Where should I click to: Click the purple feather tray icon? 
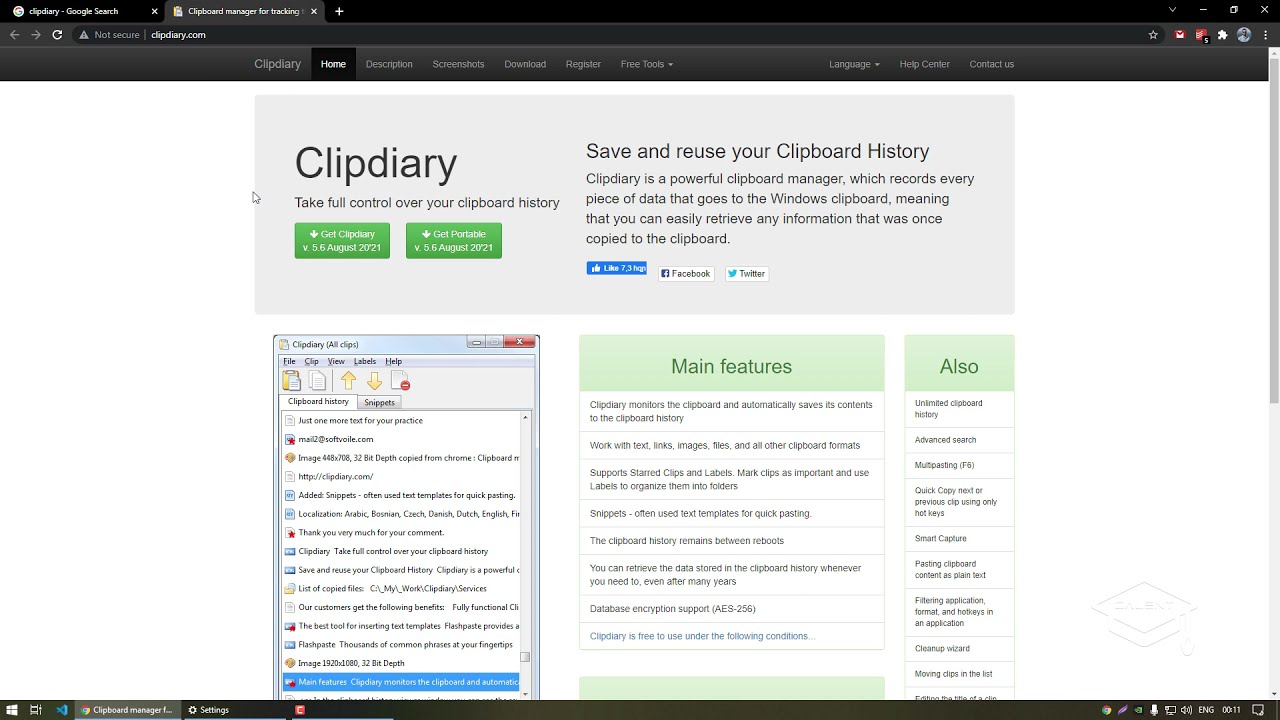[1122, 710]
